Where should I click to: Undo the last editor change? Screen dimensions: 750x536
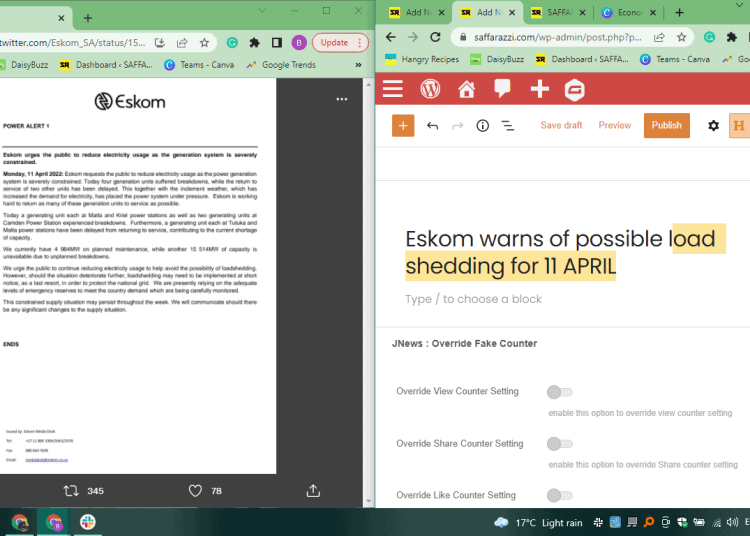coord(432,126)
